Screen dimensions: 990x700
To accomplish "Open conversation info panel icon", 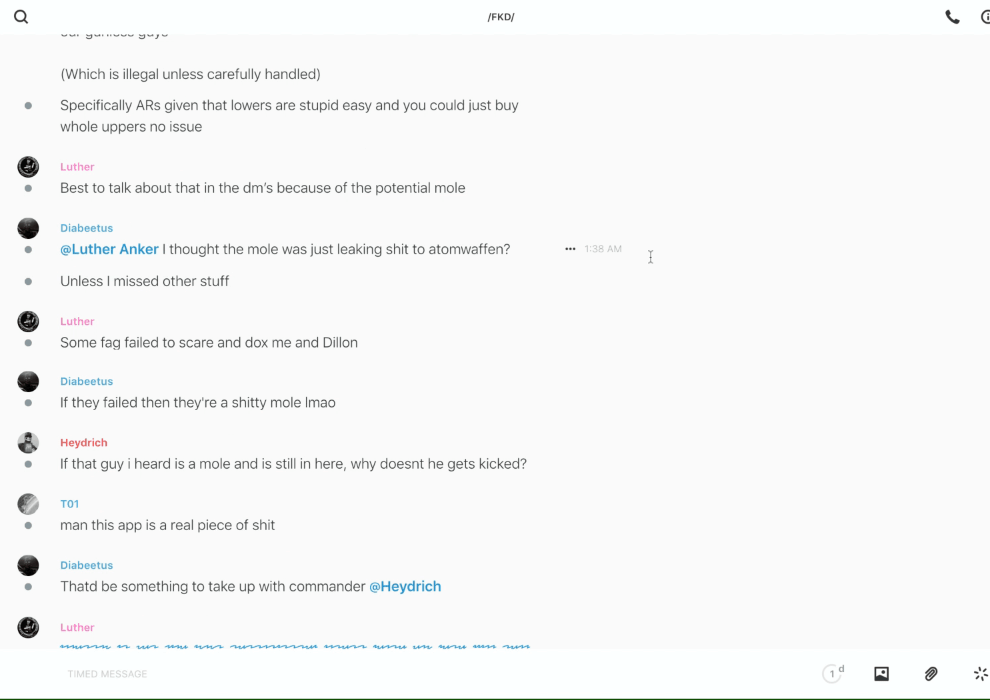I will pos(984,17).
